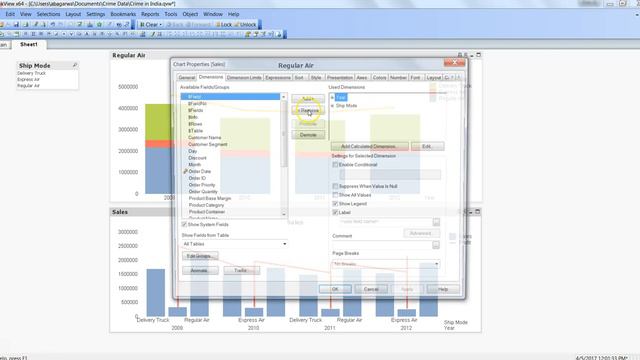
Task: Expand the Ship Mode dimension node
Action: coord(332,106)
